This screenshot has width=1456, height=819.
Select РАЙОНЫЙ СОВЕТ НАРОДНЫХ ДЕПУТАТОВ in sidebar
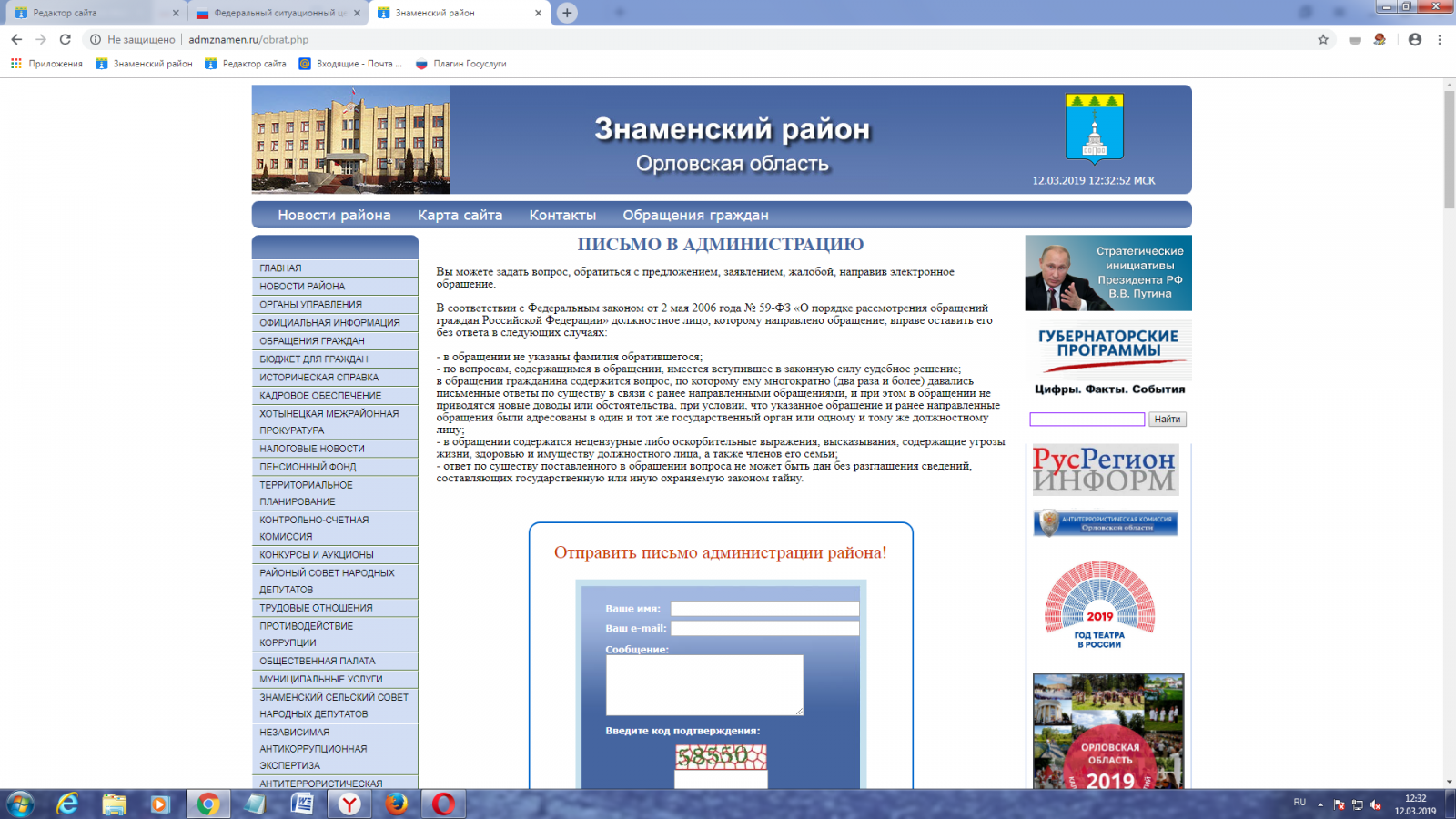point(335,581)
